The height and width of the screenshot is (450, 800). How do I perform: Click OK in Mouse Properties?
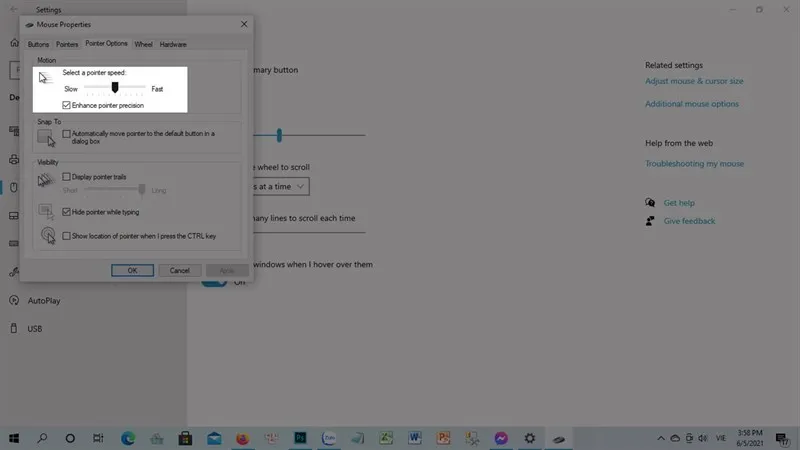tap(132, 270)
